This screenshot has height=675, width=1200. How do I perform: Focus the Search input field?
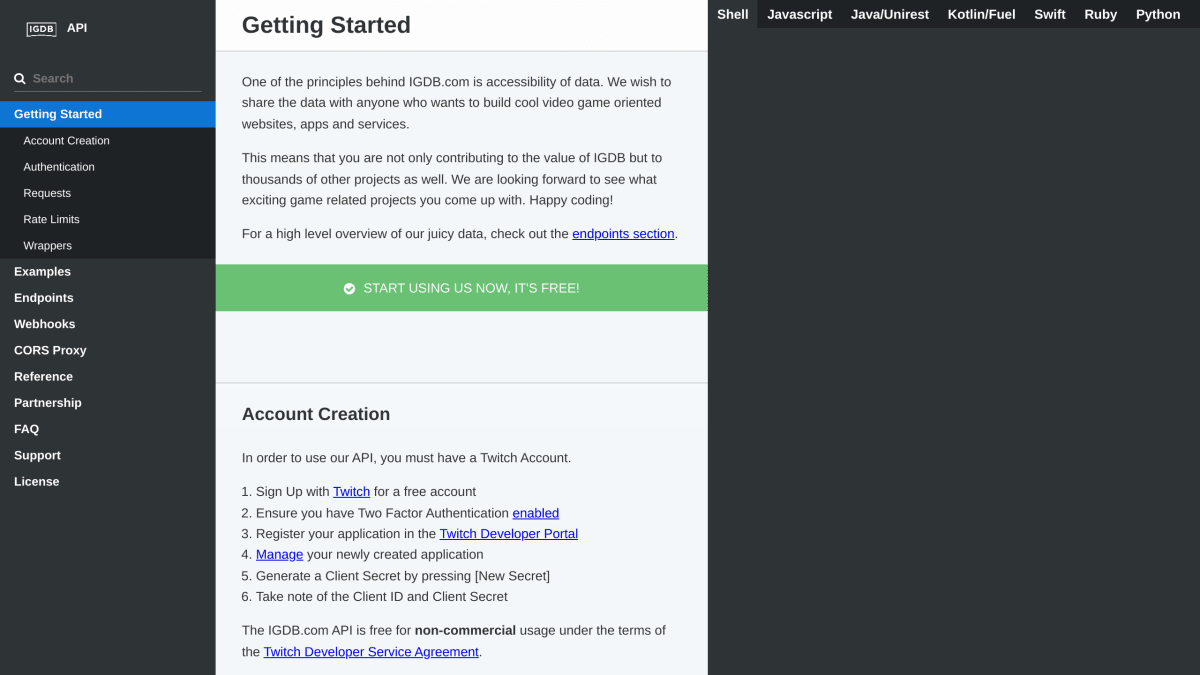[116, 78]
